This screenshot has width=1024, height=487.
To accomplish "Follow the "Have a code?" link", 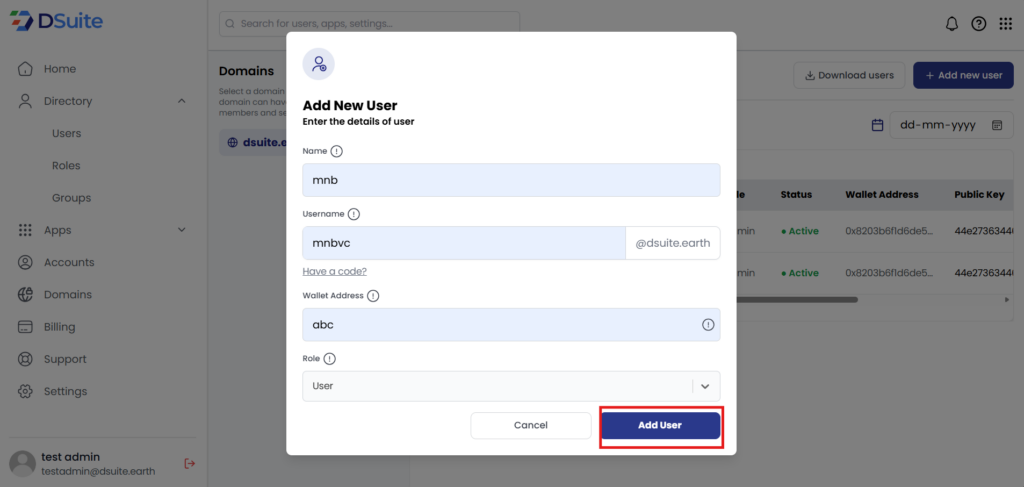I will point(334,271).
